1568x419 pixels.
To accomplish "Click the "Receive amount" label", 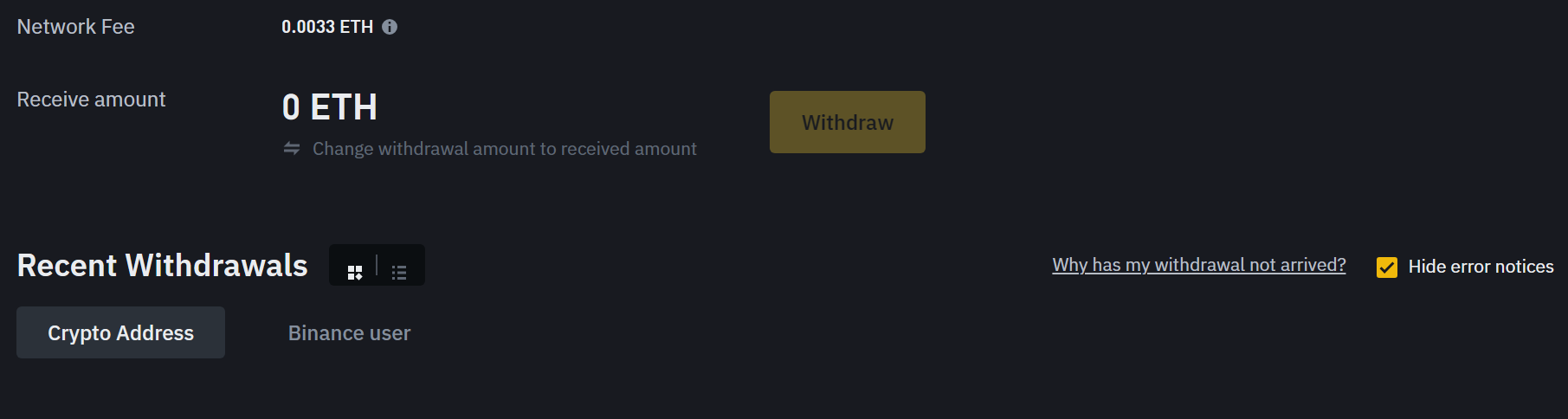I will pyautogui.click(x=91, y=100).
